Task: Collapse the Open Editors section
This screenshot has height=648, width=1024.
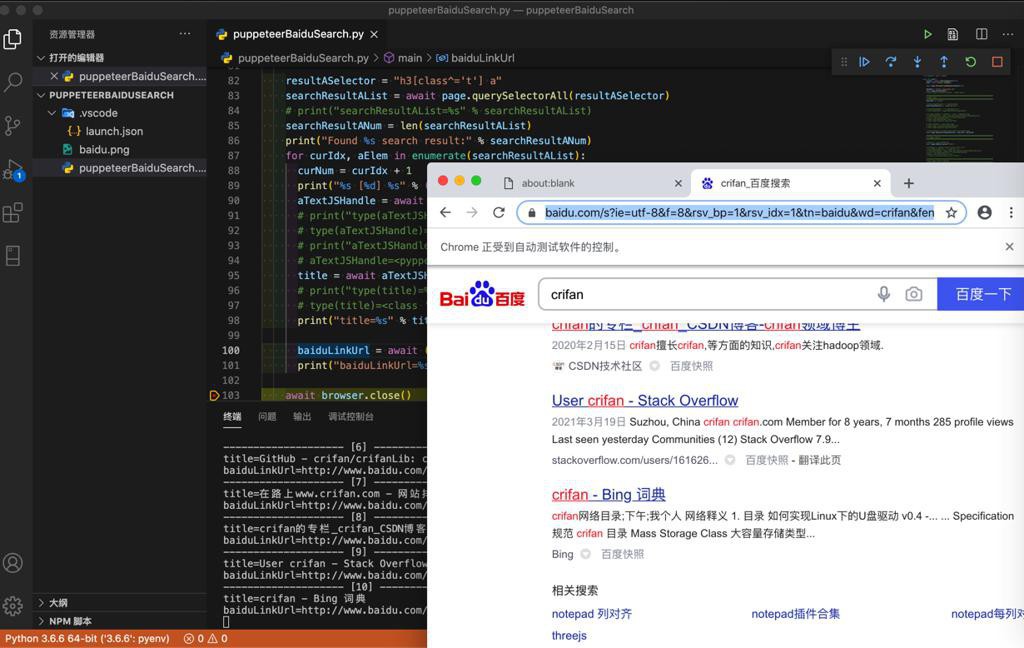Action: click(40, 58)
